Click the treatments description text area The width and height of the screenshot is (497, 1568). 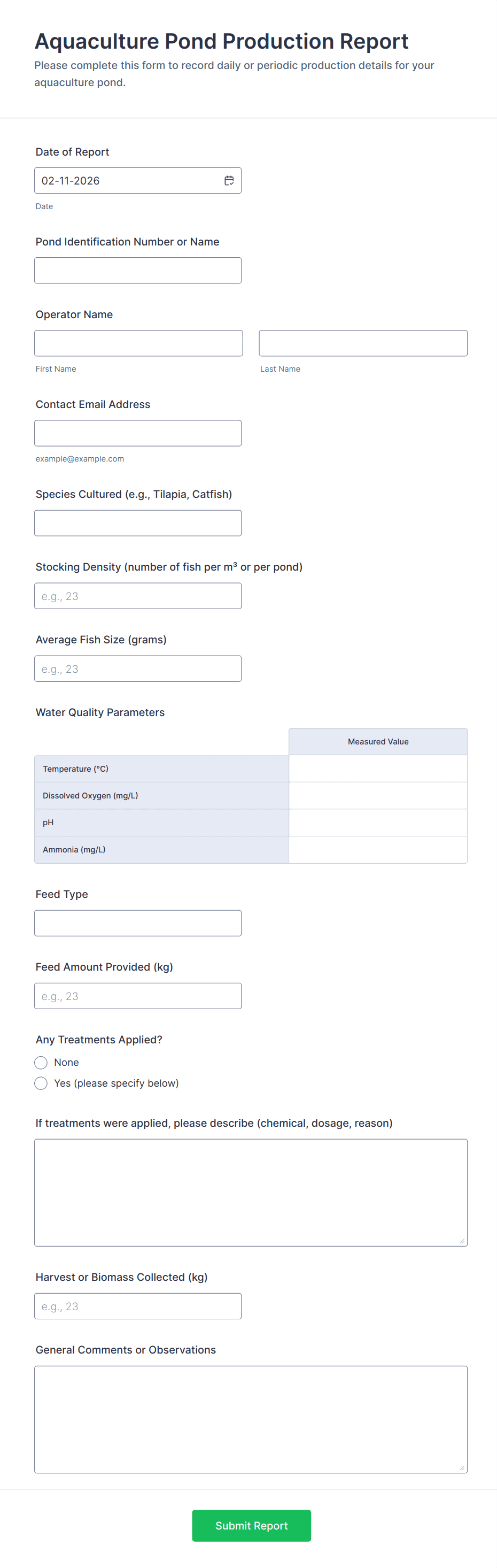[251, 1192]
